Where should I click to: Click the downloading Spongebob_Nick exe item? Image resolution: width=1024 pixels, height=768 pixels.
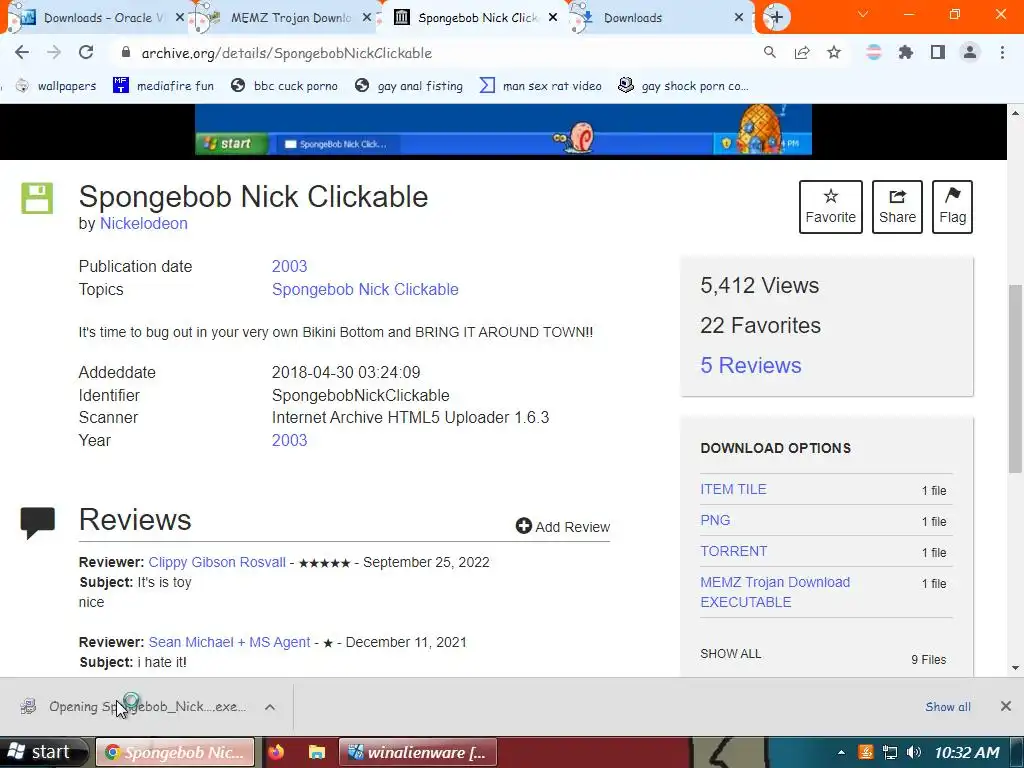[x=134, y=707]
